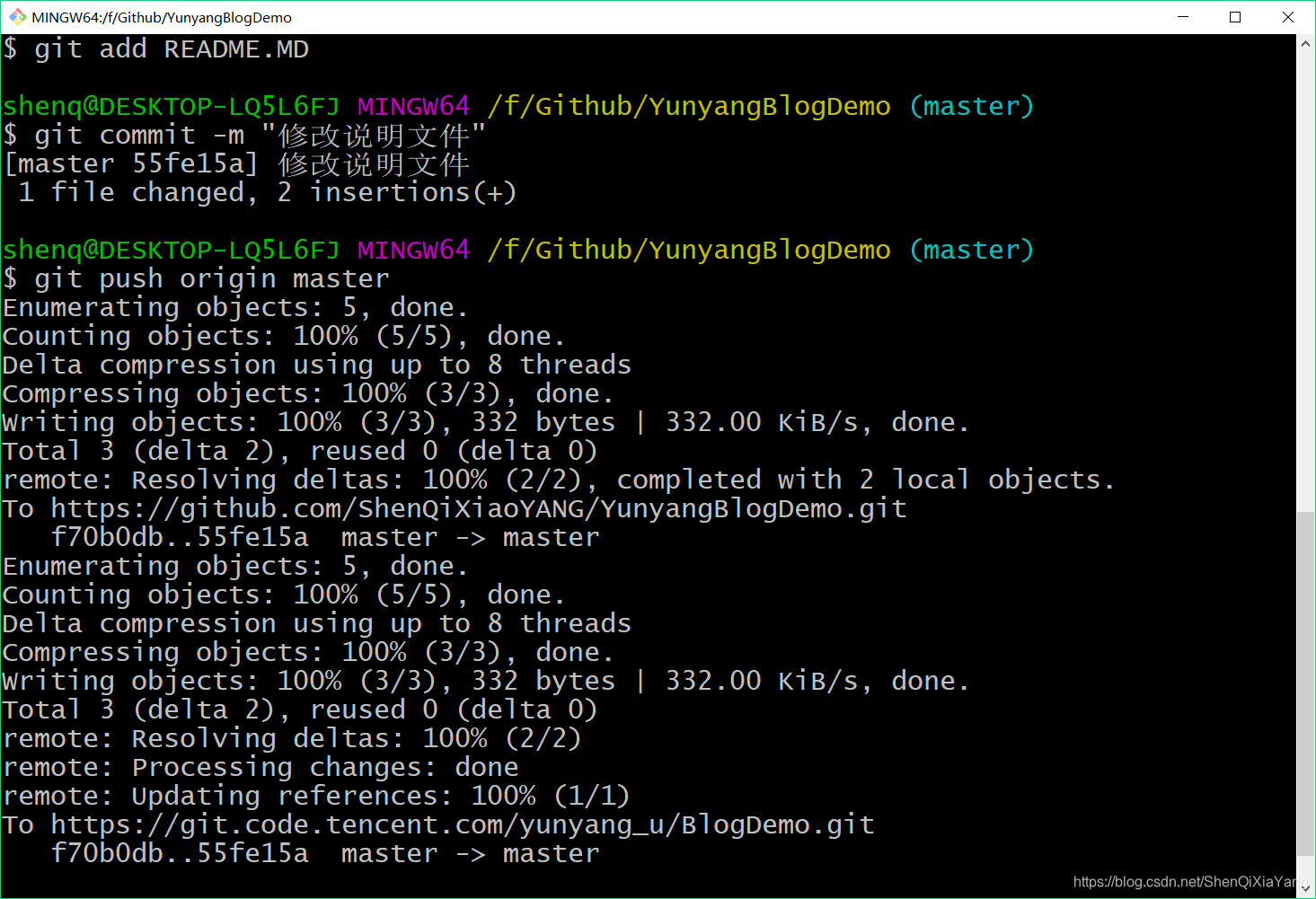The height and width of the screenshot is (899, 1316).
Task: Click the "[master 55fe15a]" commit result line
Action: (x=236, y=164)
